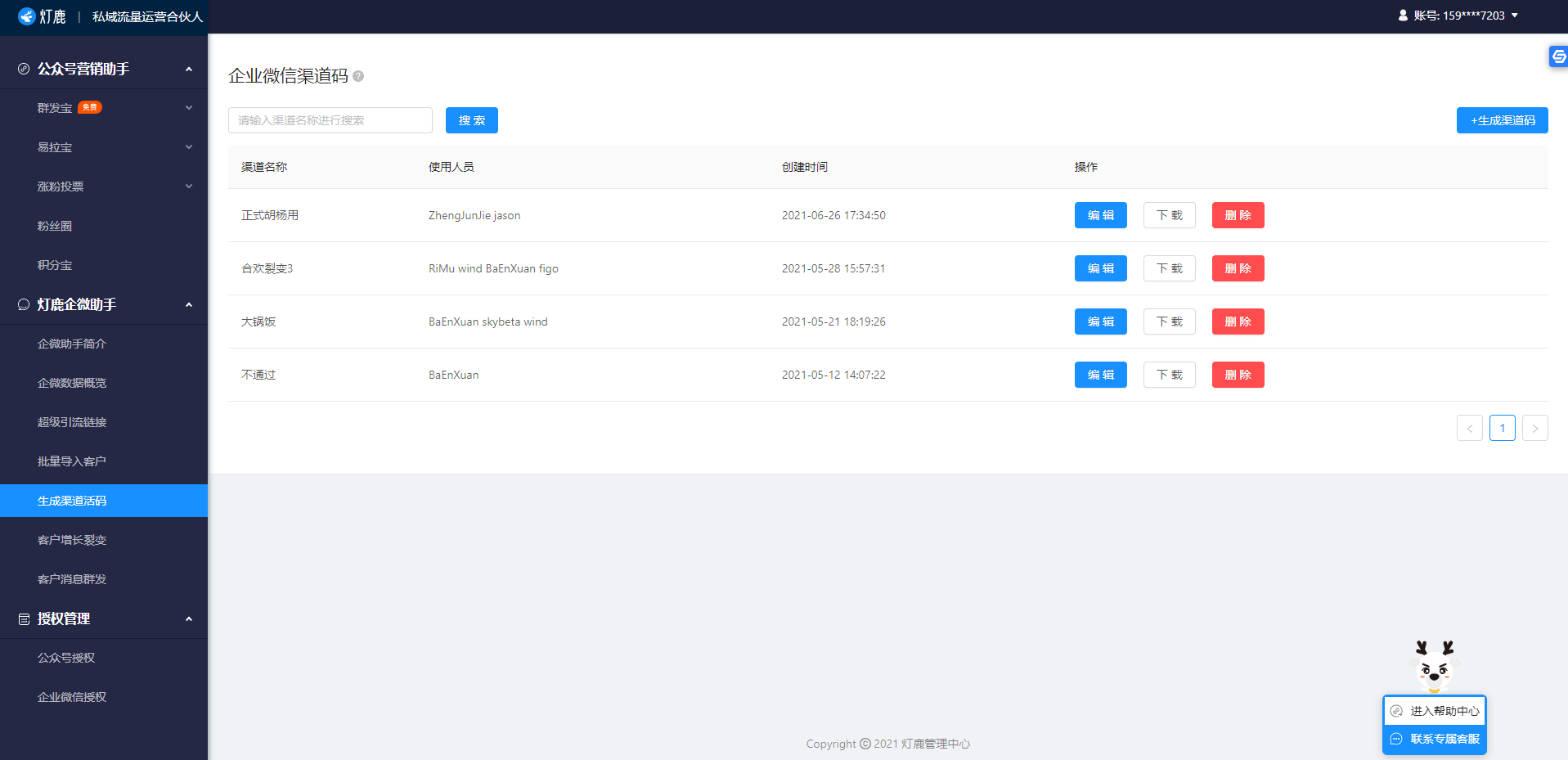Open 企微数据概览 menu item
The width and height of the screenshot is (1568, 760).
[x=104, y=383]
